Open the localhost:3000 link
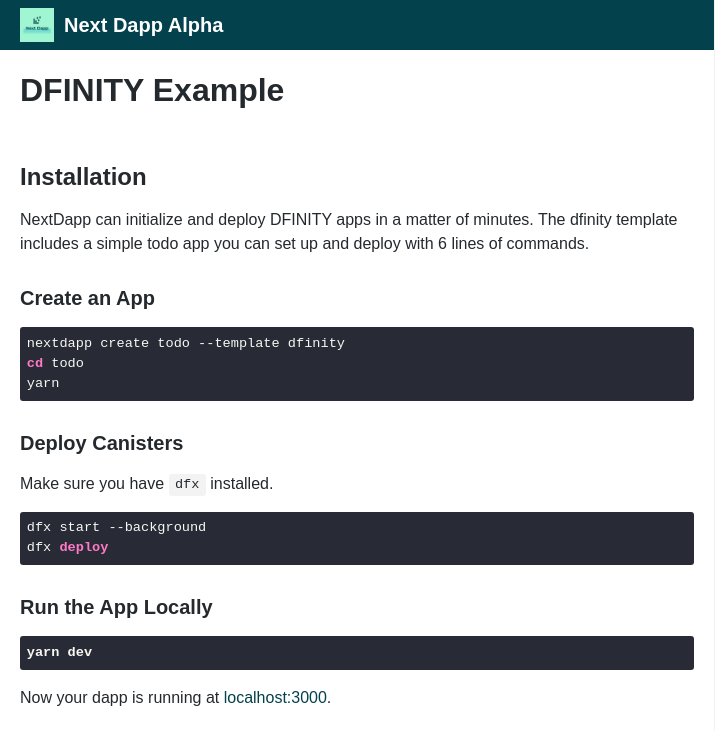Viewport: 715px width, 731px height. [x=275, y=697]
